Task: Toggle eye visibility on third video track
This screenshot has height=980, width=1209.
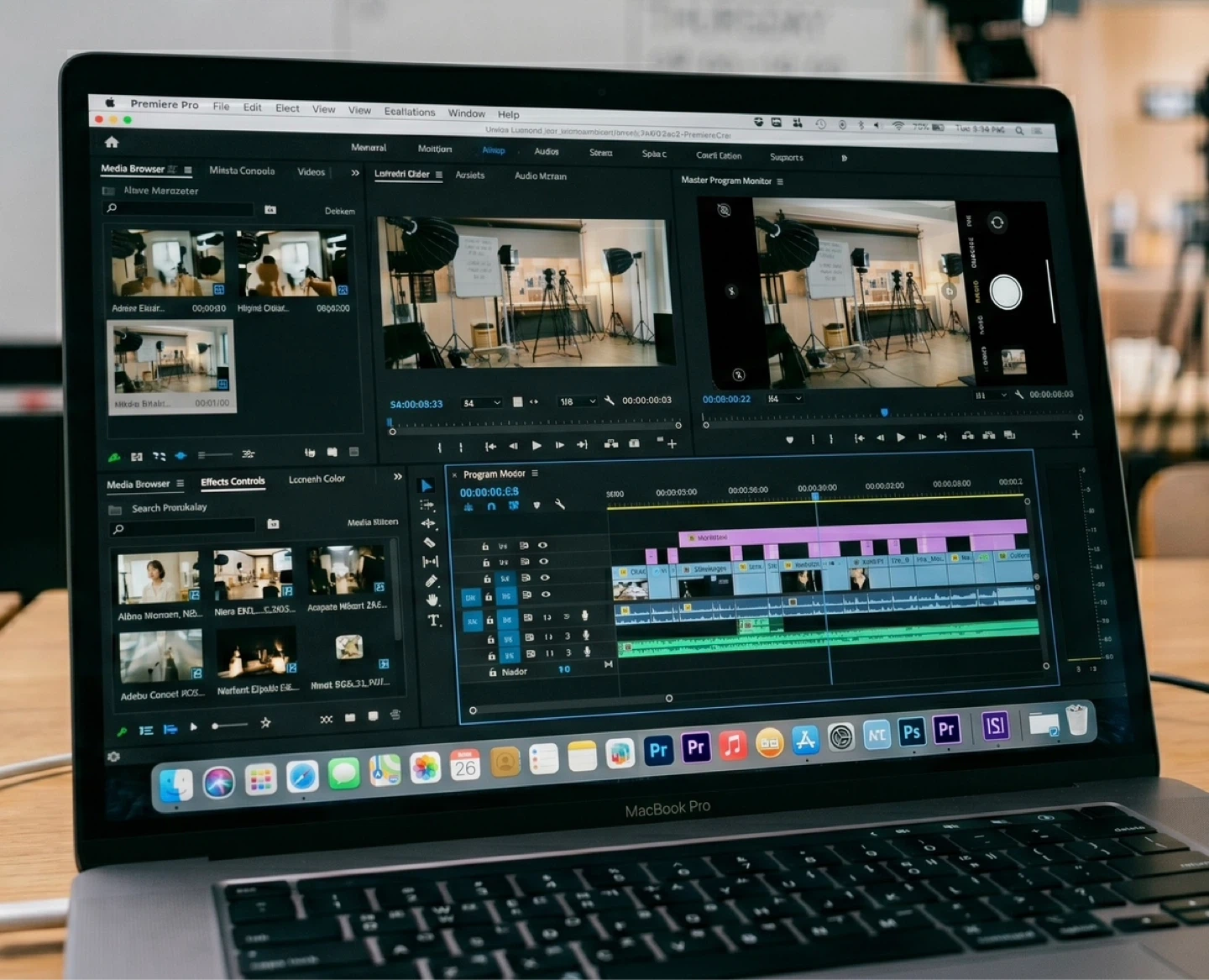Action: coord(545,578)
